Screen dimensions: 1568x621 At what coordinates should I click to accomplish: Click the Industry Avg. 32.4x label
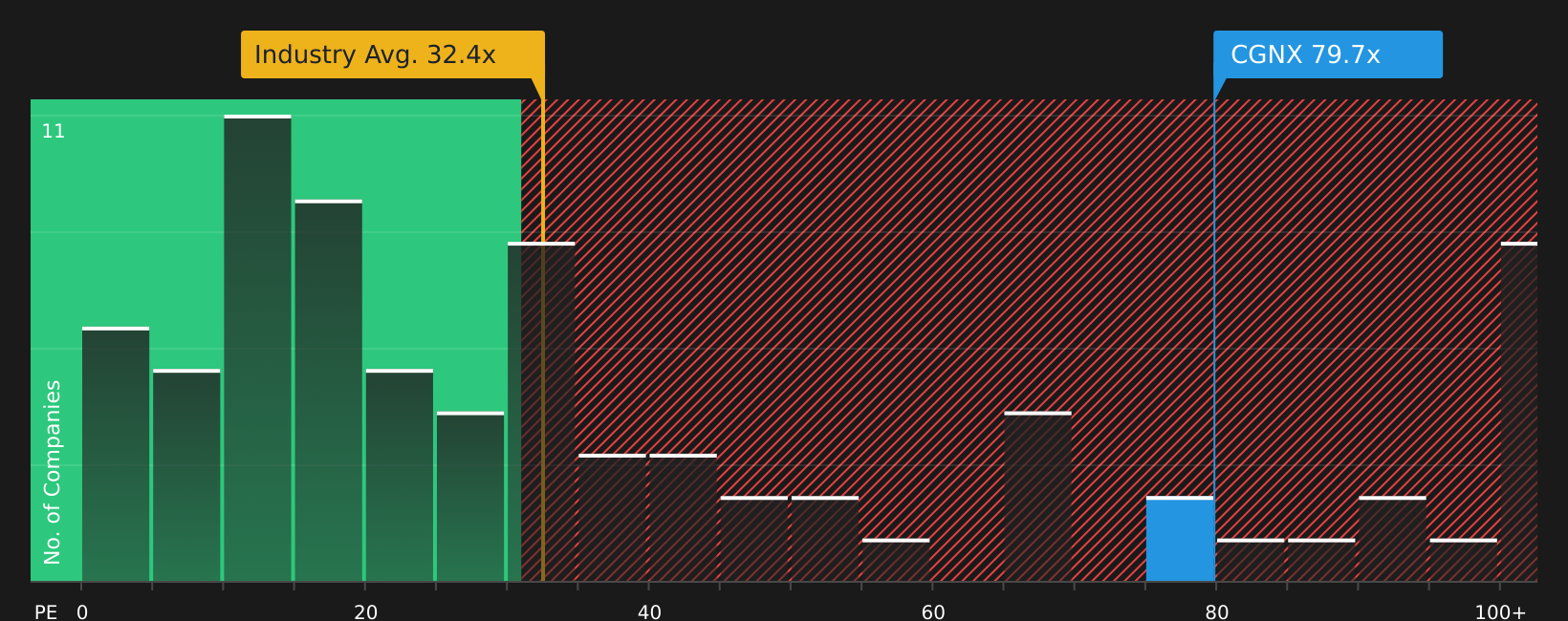pos(392,54)
